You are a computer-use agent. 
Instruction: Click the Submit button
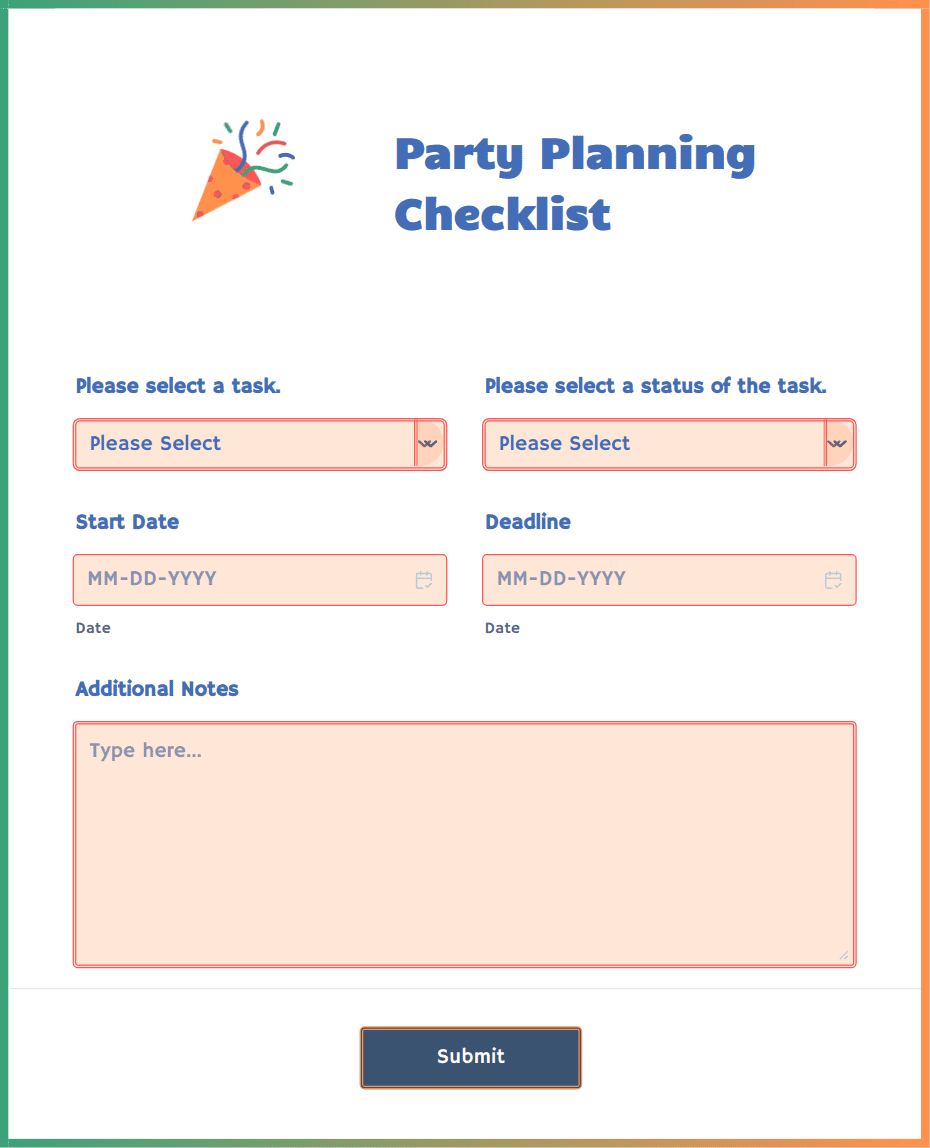pos(470,1057)
